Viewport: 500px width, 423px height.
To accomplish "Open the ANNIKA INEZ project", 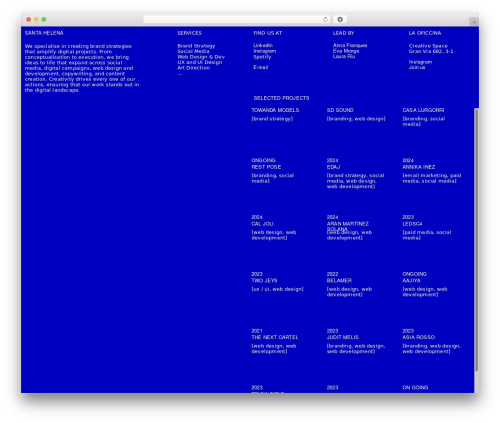I will coord(419,167).
